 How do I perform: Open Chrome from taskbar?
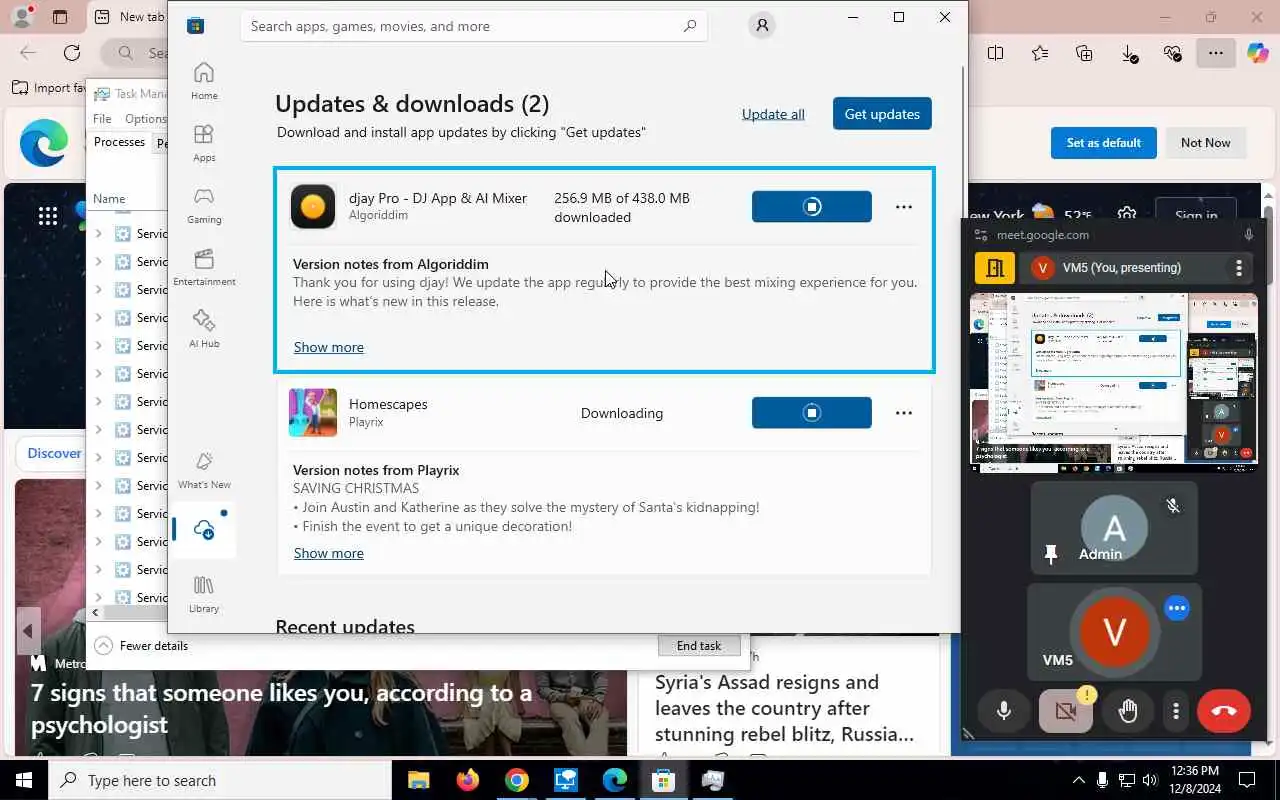point(516,780)
